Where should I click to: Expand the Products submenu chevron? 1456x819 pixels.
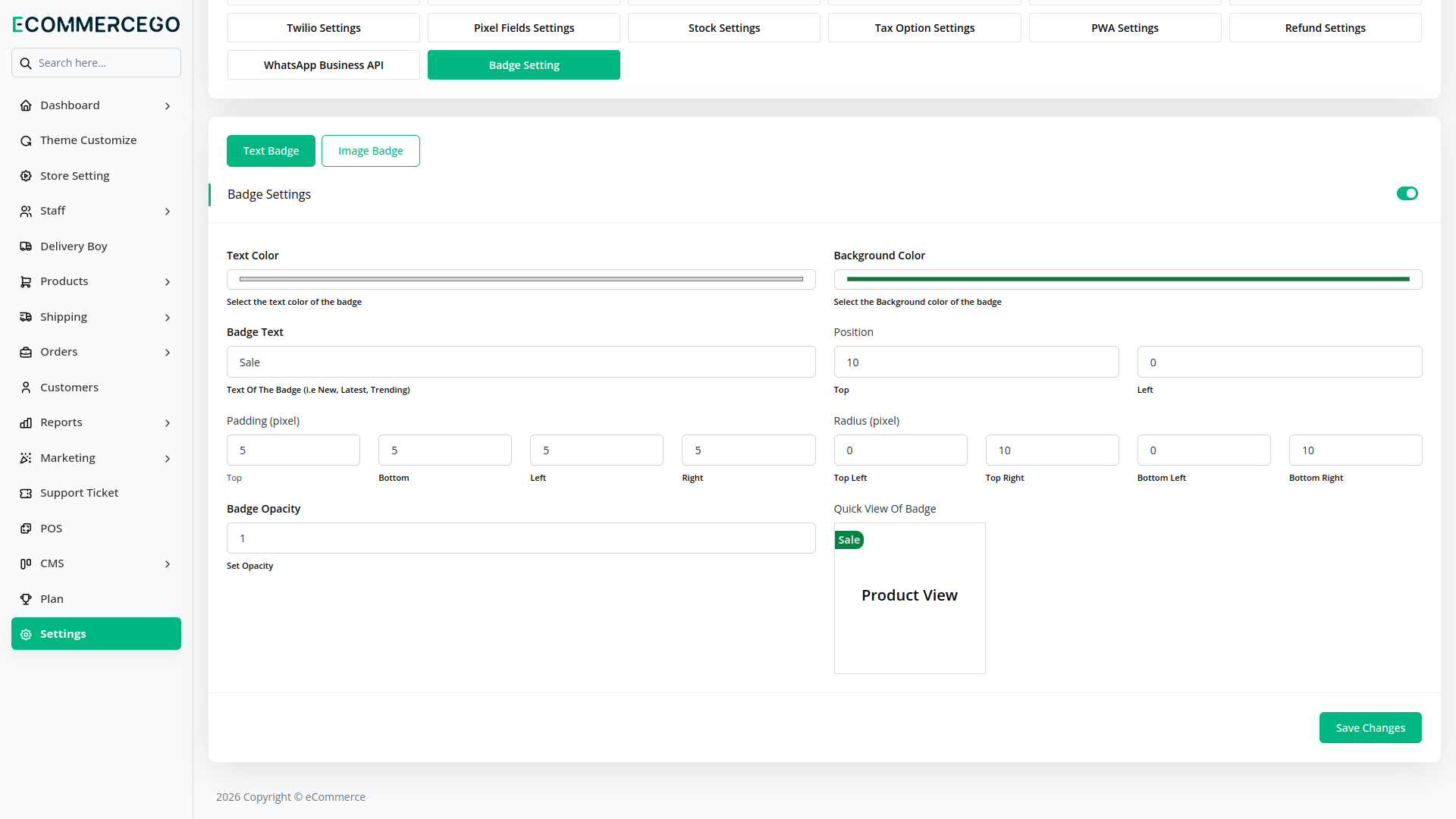click(168, 282)
